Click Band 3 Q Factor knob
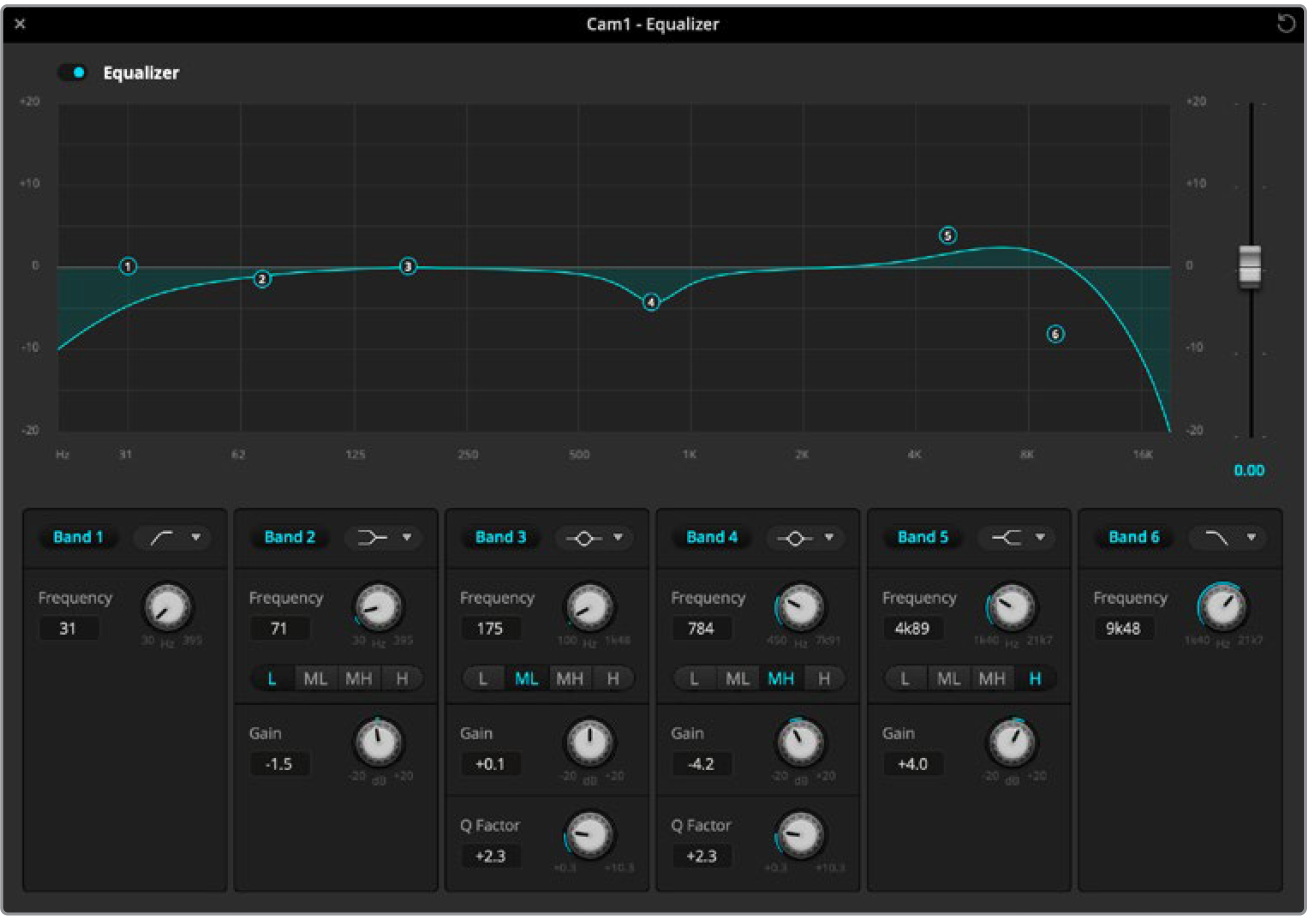The width and height of the screenshot is (1308, 921). point(590,834)
